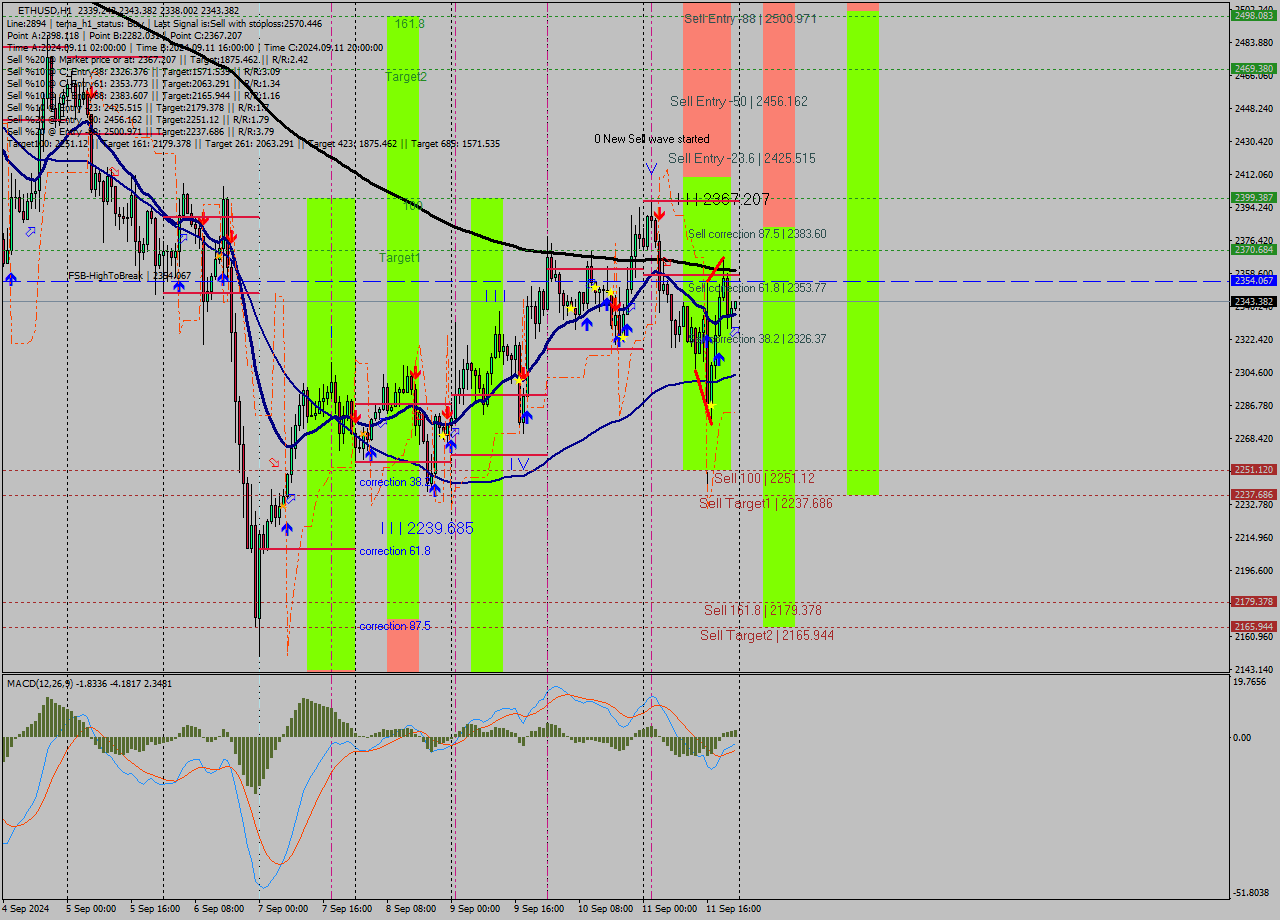Screen dimensions: 1280x920
Task: Click the current price tag 2343.382
Action: click(x=1253, y=301)
